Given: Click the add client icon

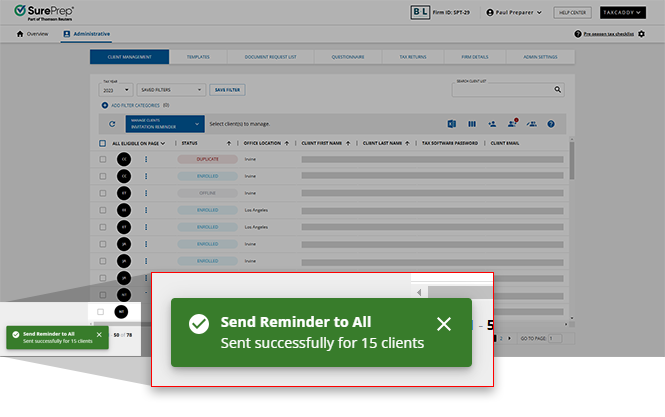Looking at the screenshot, I should [492, 124].
